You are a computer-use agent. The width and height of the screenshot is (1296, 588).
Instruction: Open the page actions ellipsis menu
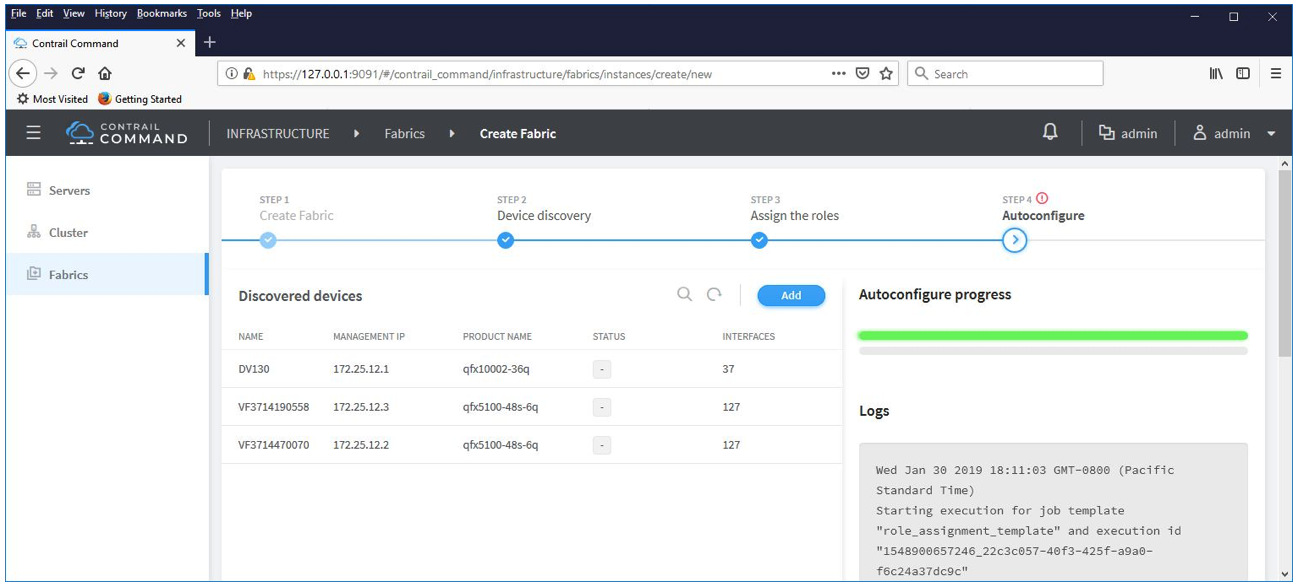pos(838,74)
